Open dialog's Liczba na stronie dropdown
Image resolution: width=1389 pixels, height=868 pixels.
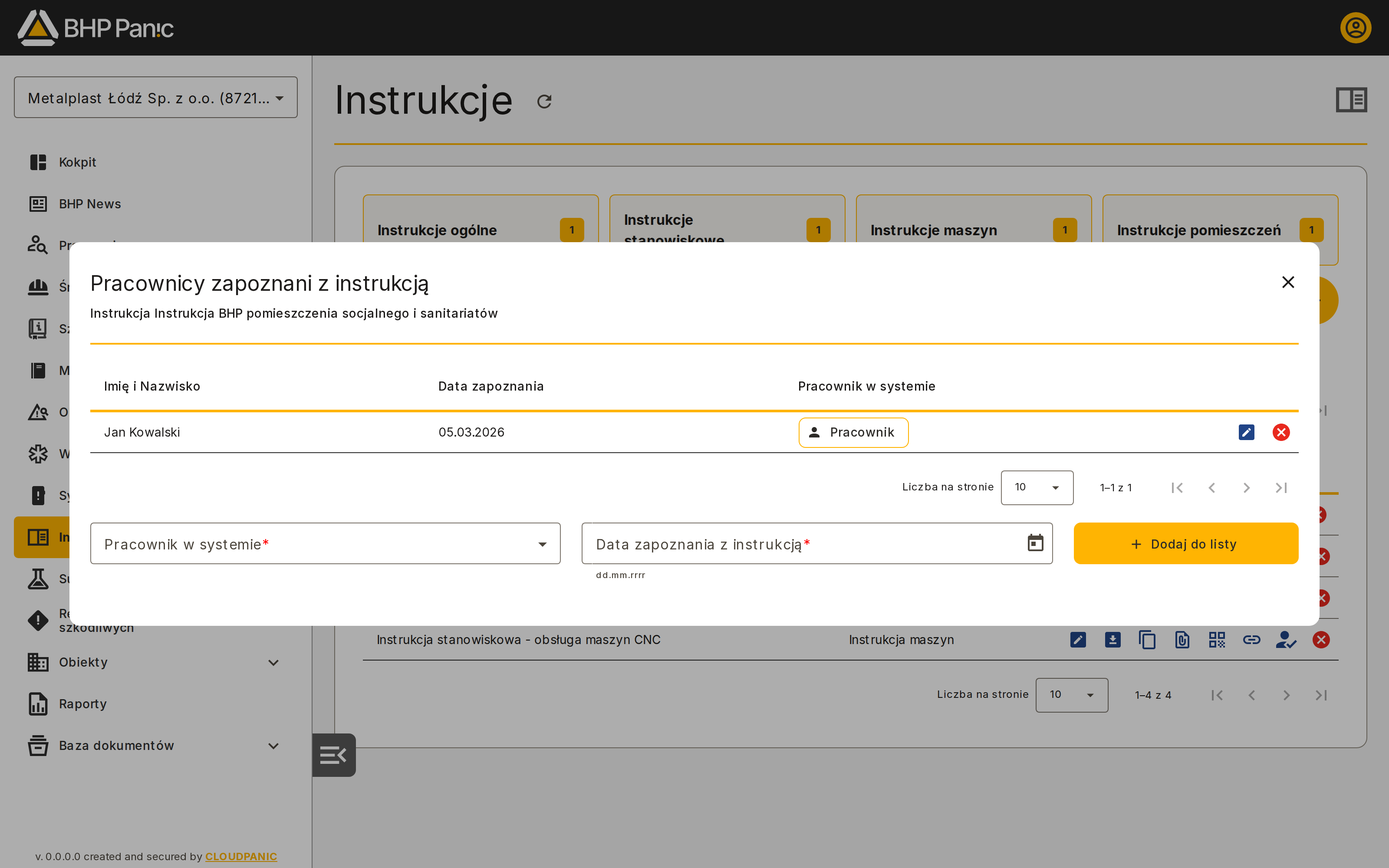1037,487
